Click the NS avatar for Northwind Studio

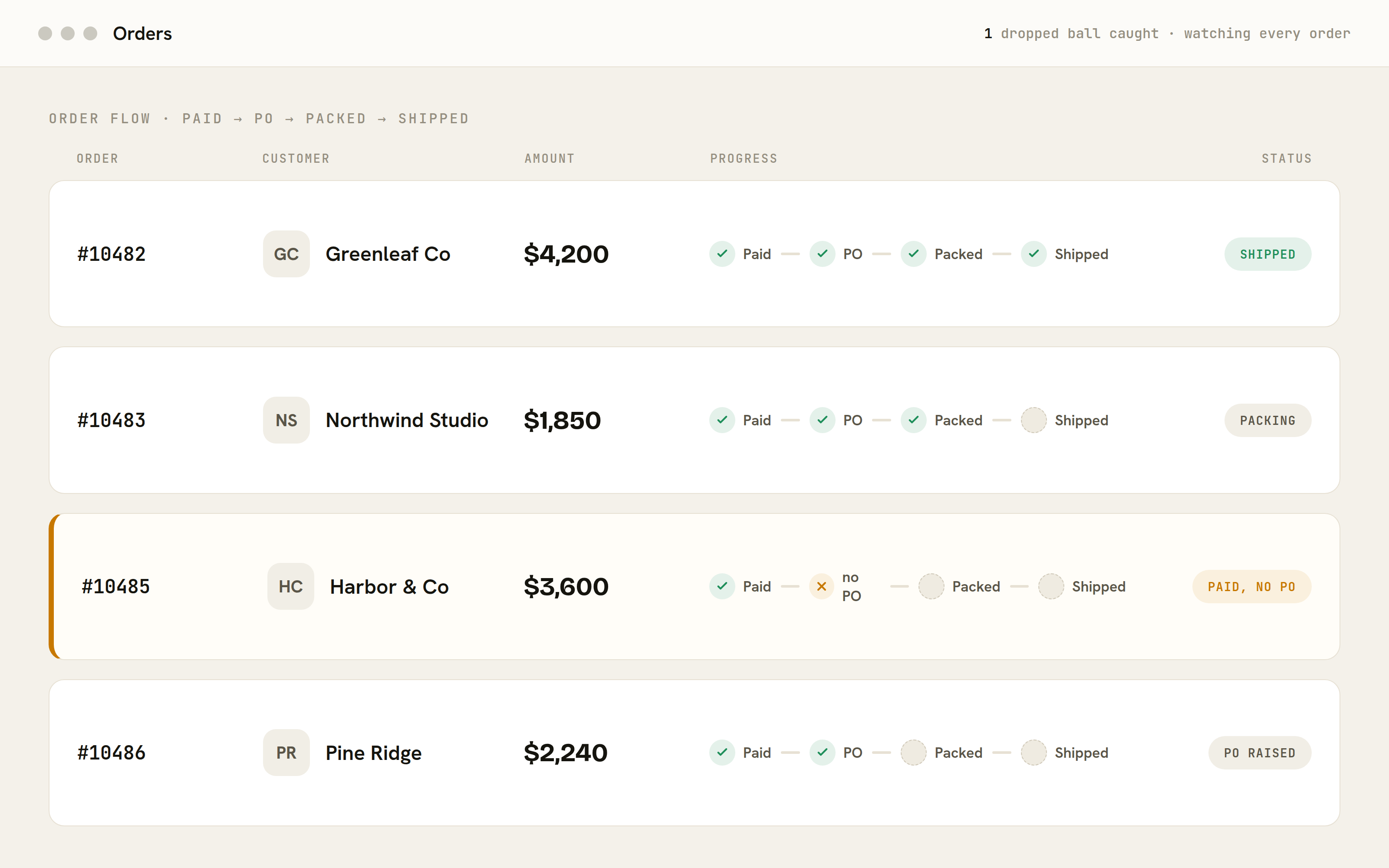[x=286, y=420]
